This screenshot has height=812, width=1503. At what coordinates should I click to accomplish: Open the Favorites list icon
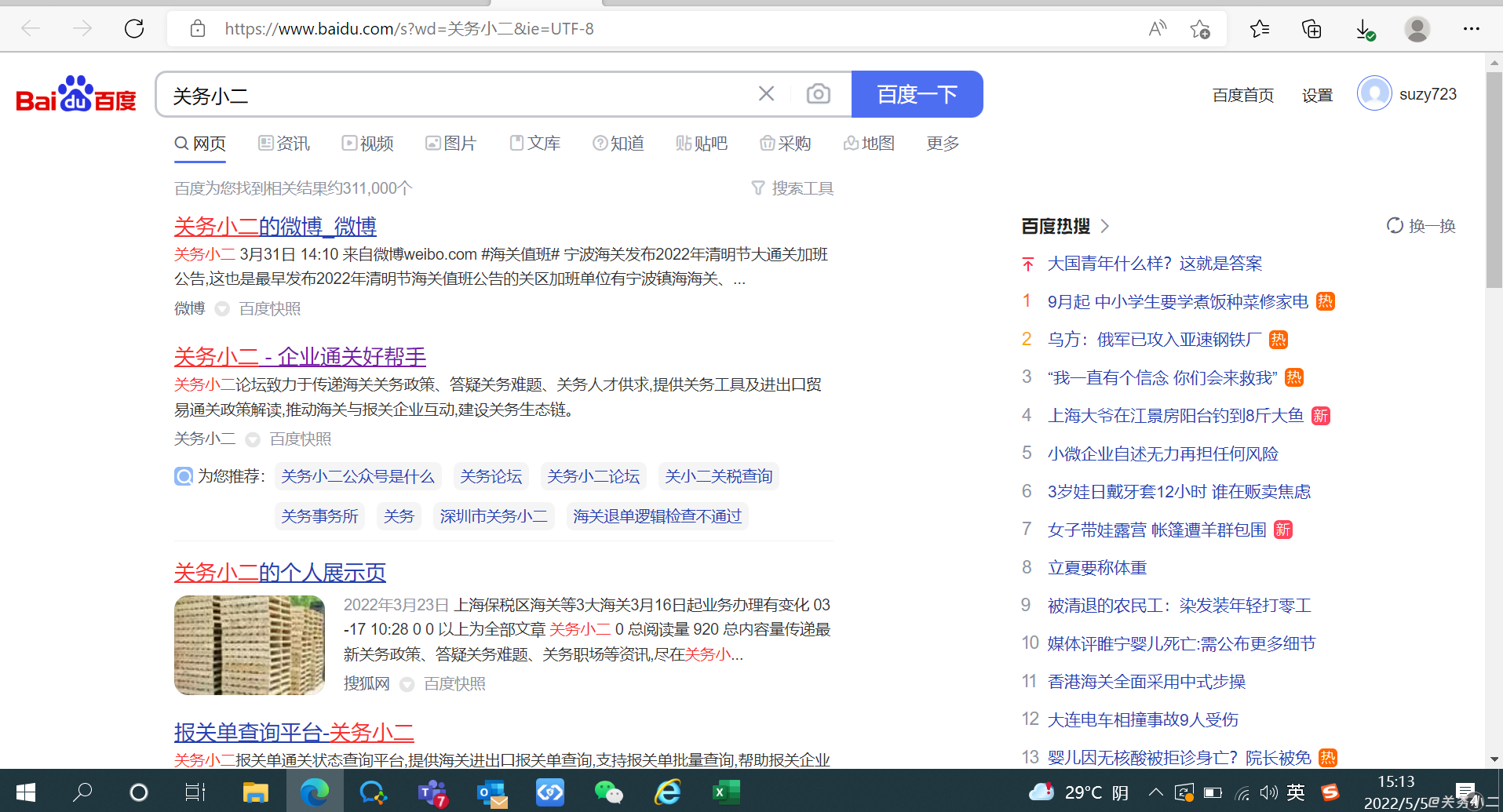[x=1260, y=29]
